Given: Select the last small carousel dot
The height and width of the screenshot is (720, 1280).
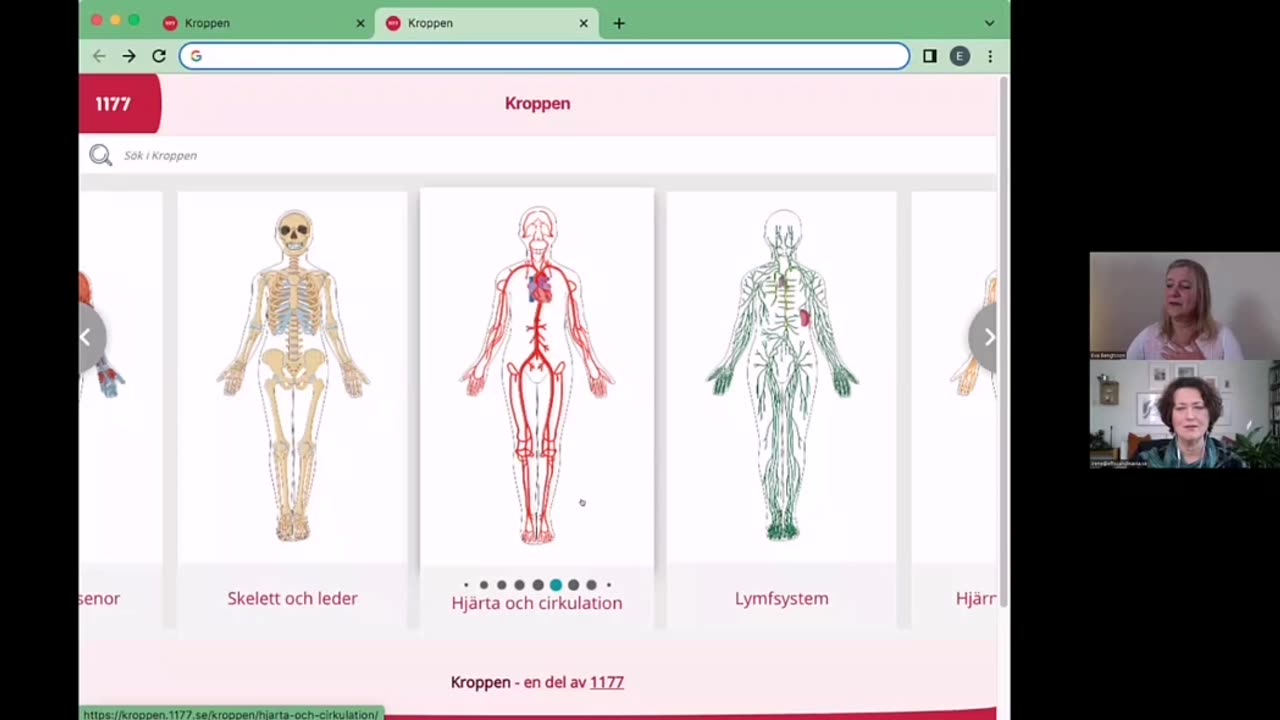Looking at the screenshot, I should (608, 585).
